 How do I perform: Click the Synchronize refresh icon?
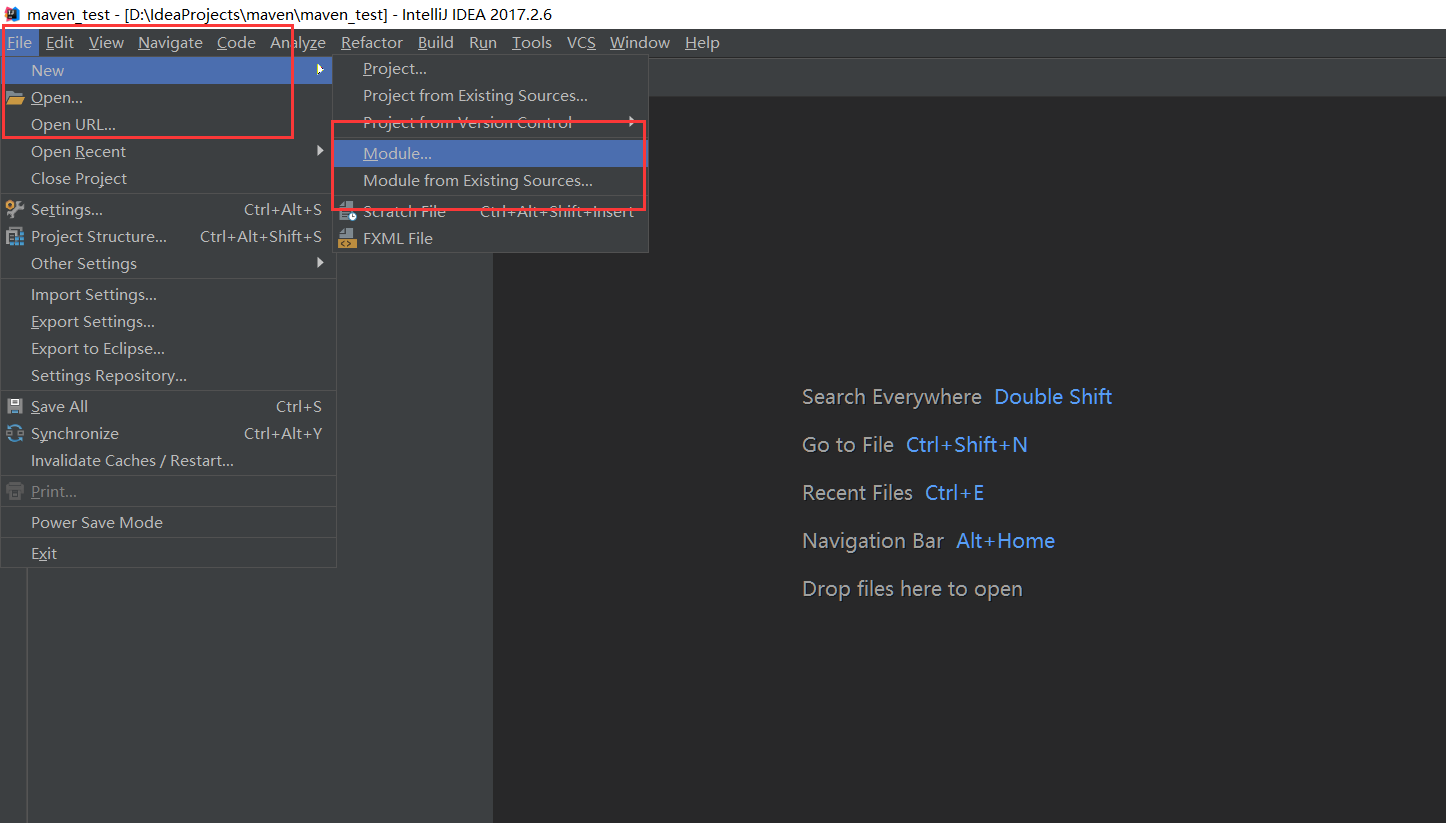[14, 434]
